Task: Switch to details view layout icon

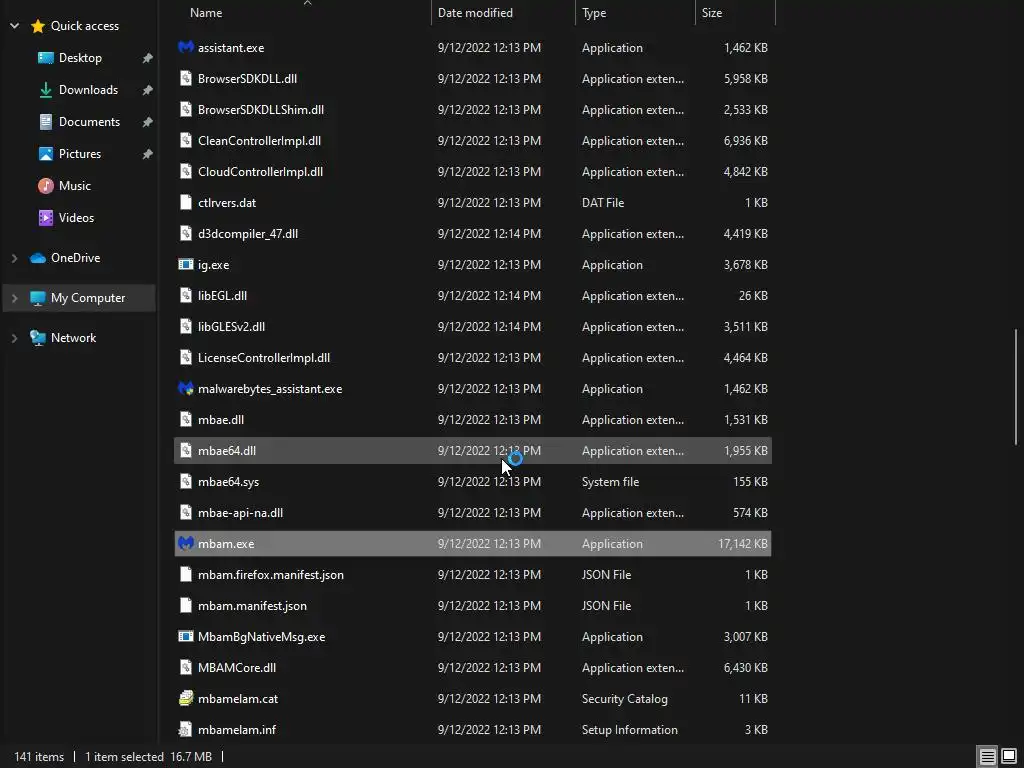Action: pos(987,757)
